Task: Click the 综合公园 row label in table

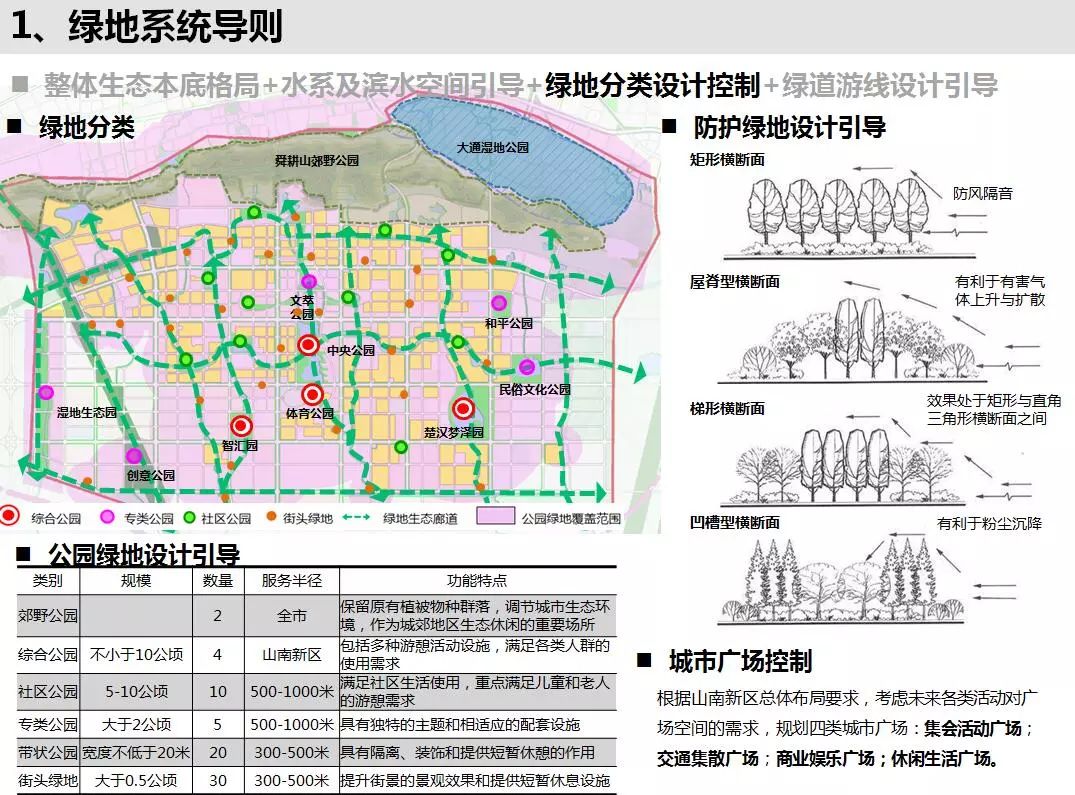Action: tap(48, 655)
